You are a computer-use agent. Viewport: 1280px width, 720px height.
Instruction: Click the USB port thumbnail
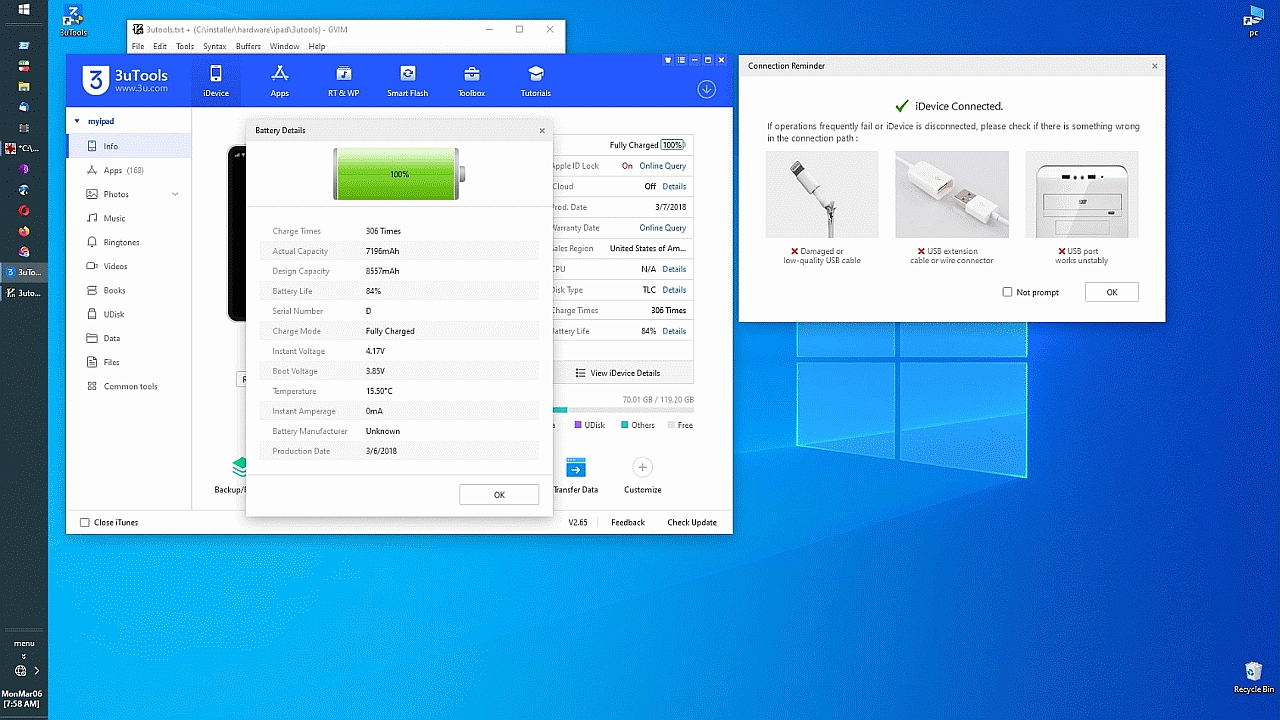1082,194
